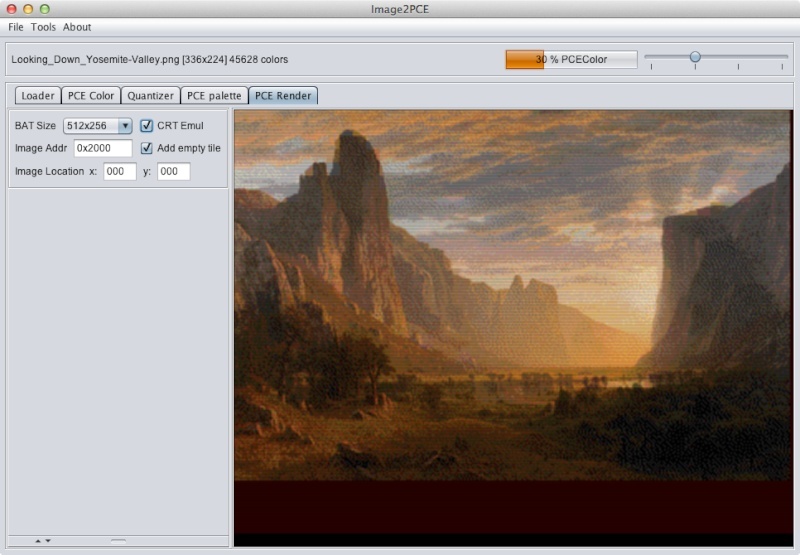Screen dimensions: 800x555
Task: Click the Image Location label
Action: pos(49,171)
